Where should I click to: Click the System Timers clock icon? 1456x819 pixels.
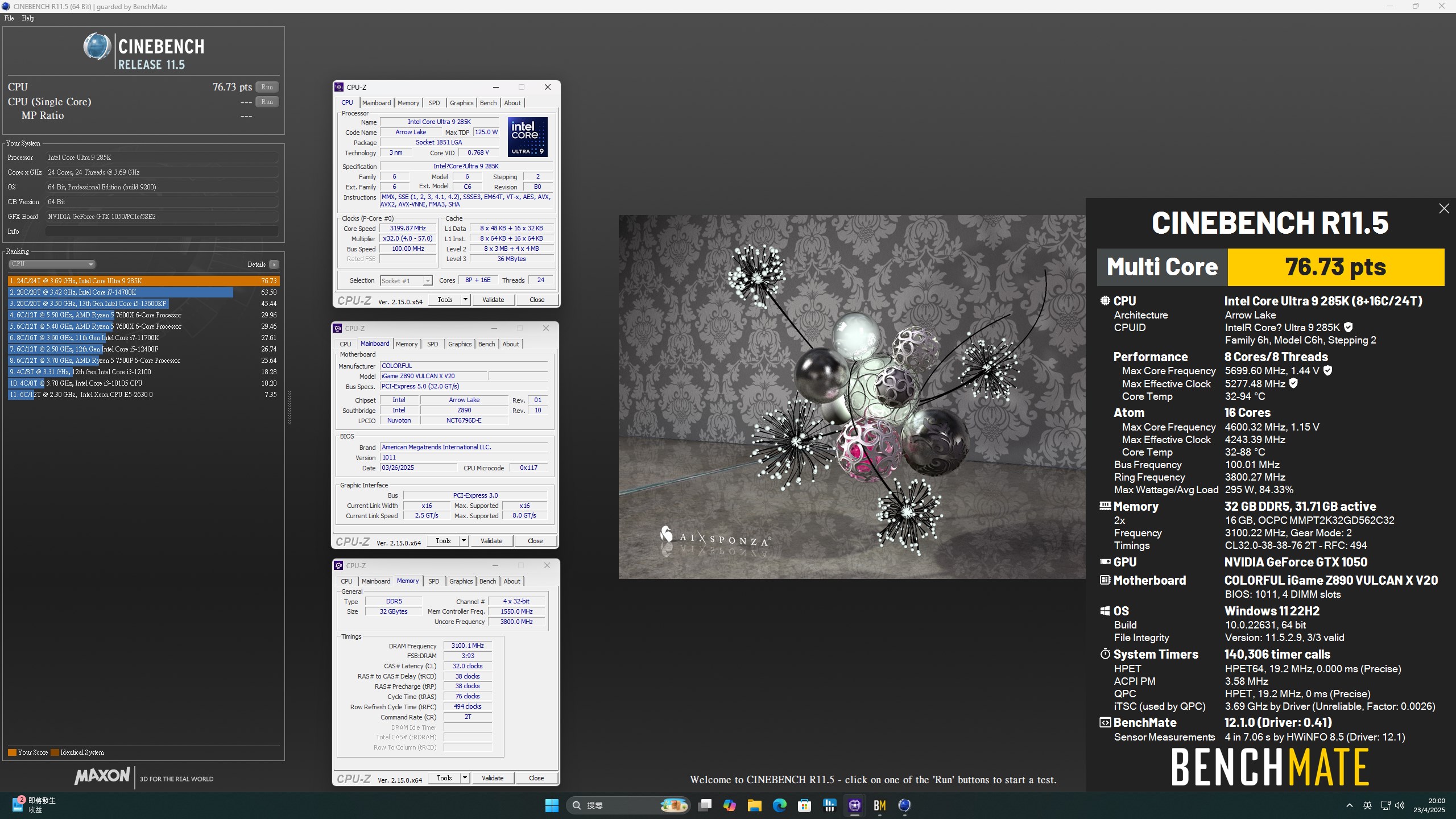(1105, 654)
